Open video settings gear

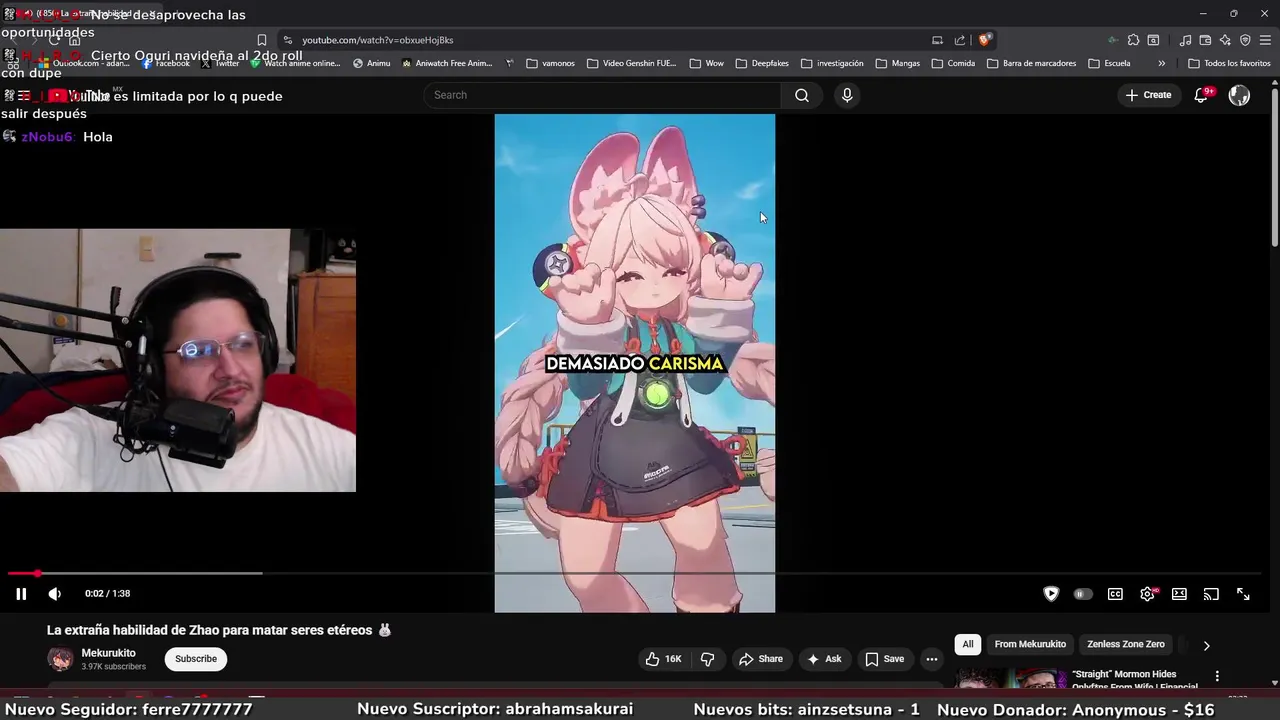[1148, 594]
